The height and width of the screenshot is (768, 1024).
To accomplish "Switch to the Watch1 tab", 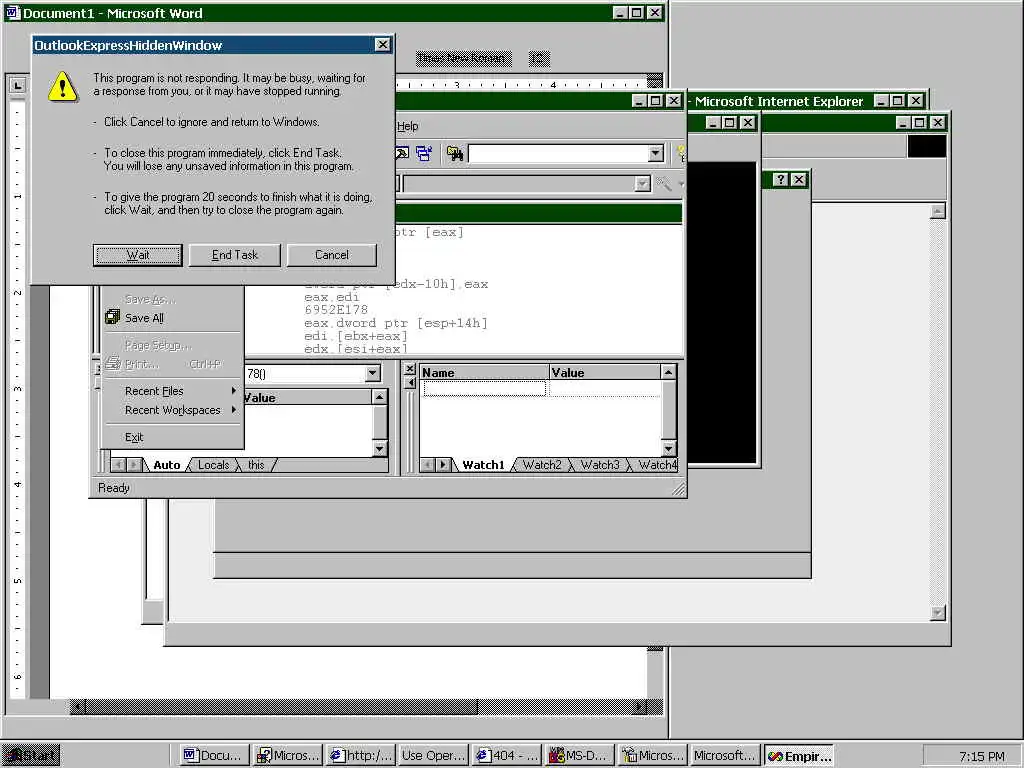I will click(483, 465).
